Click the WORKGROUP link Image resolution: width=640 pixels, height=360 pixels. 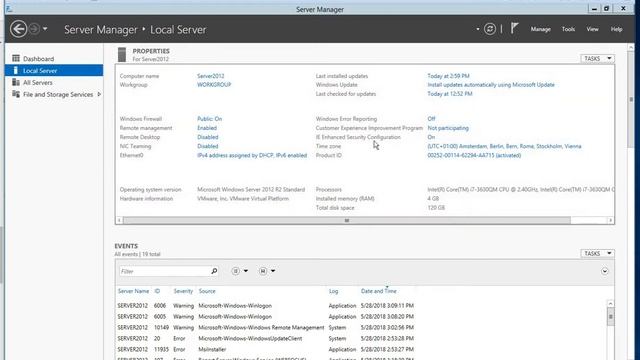214,85
